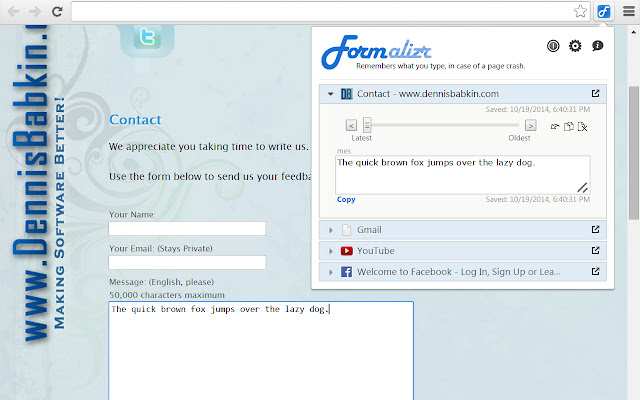Click the 'Contact' page heading
The image size is (640, 400).
[x=135, y=120]
